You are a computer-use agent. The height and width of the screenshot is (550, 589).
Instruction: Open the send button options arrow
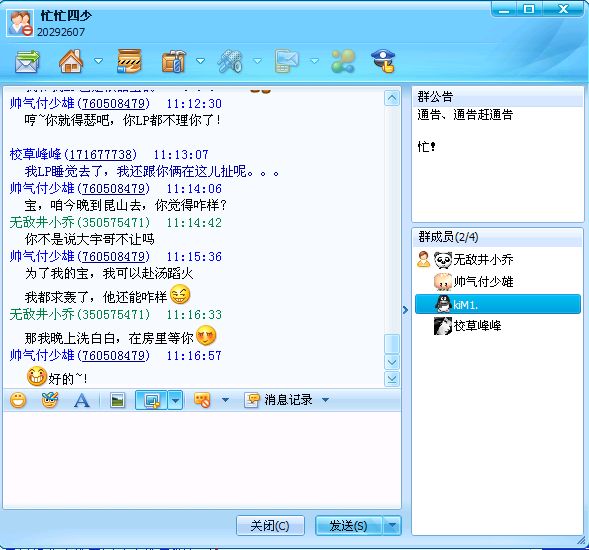pyautogui.click(x=392, y=525)
